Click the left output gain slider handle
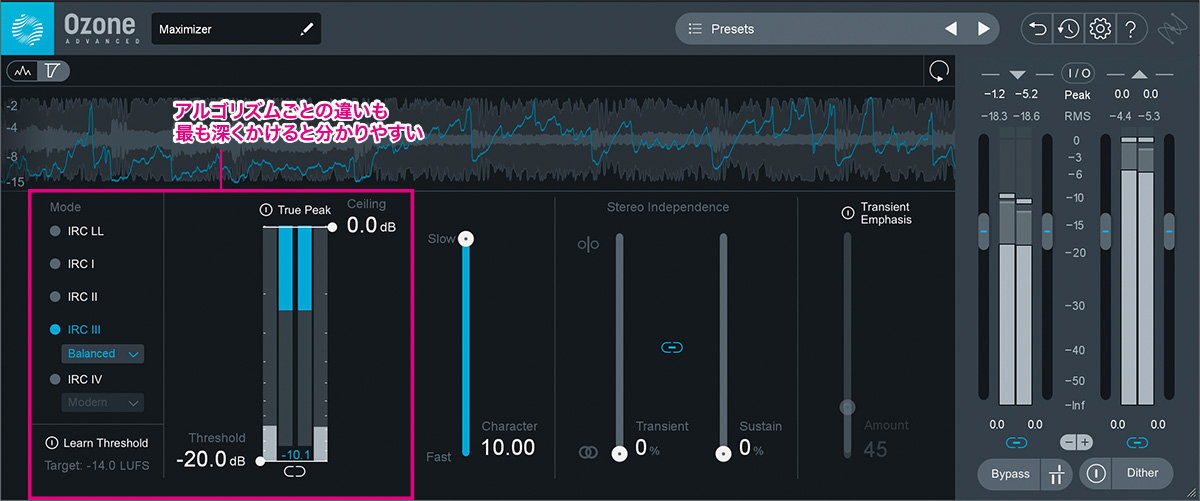 point(1106,231)
